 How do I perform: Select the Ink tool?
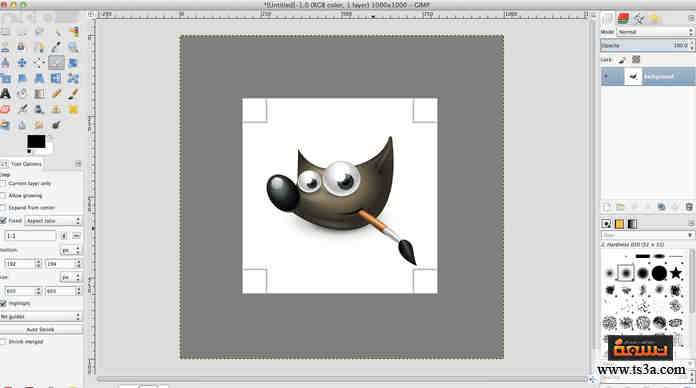[39, 109]
